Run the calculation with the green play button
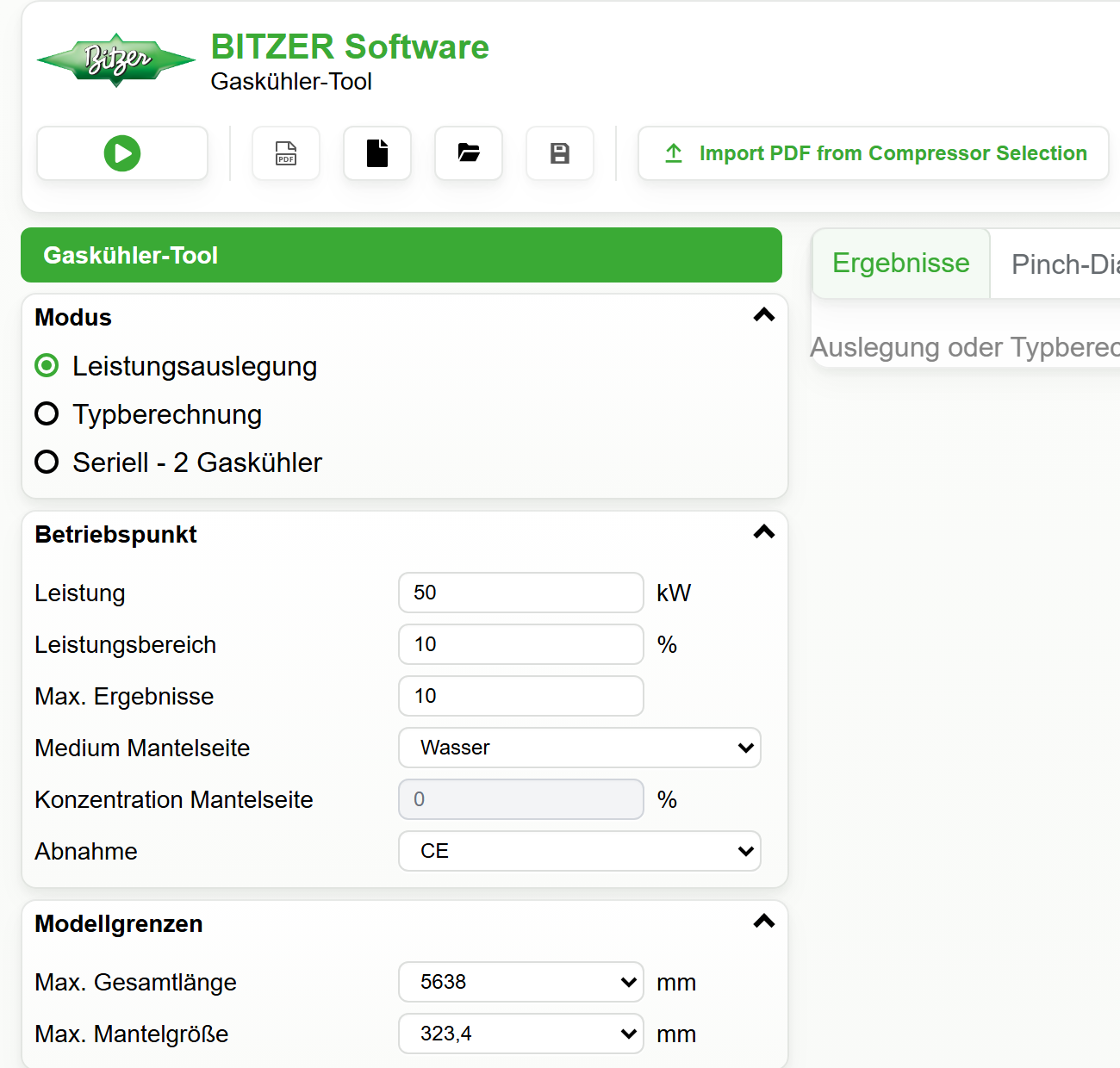 pos(122,153)
